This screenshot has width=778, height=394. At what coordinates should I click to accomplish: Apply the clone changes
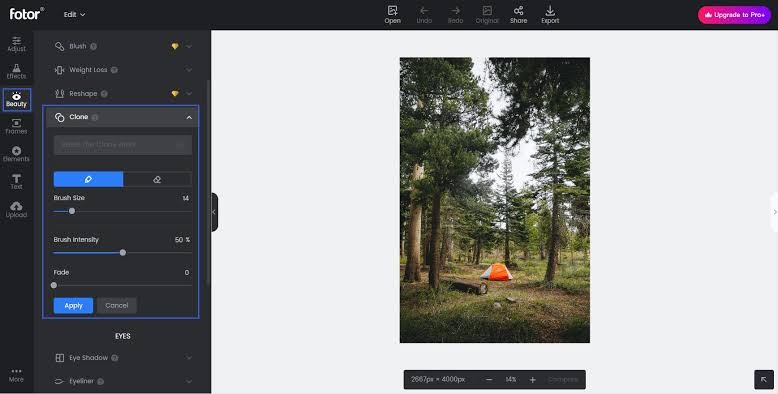tap(73, 306)
